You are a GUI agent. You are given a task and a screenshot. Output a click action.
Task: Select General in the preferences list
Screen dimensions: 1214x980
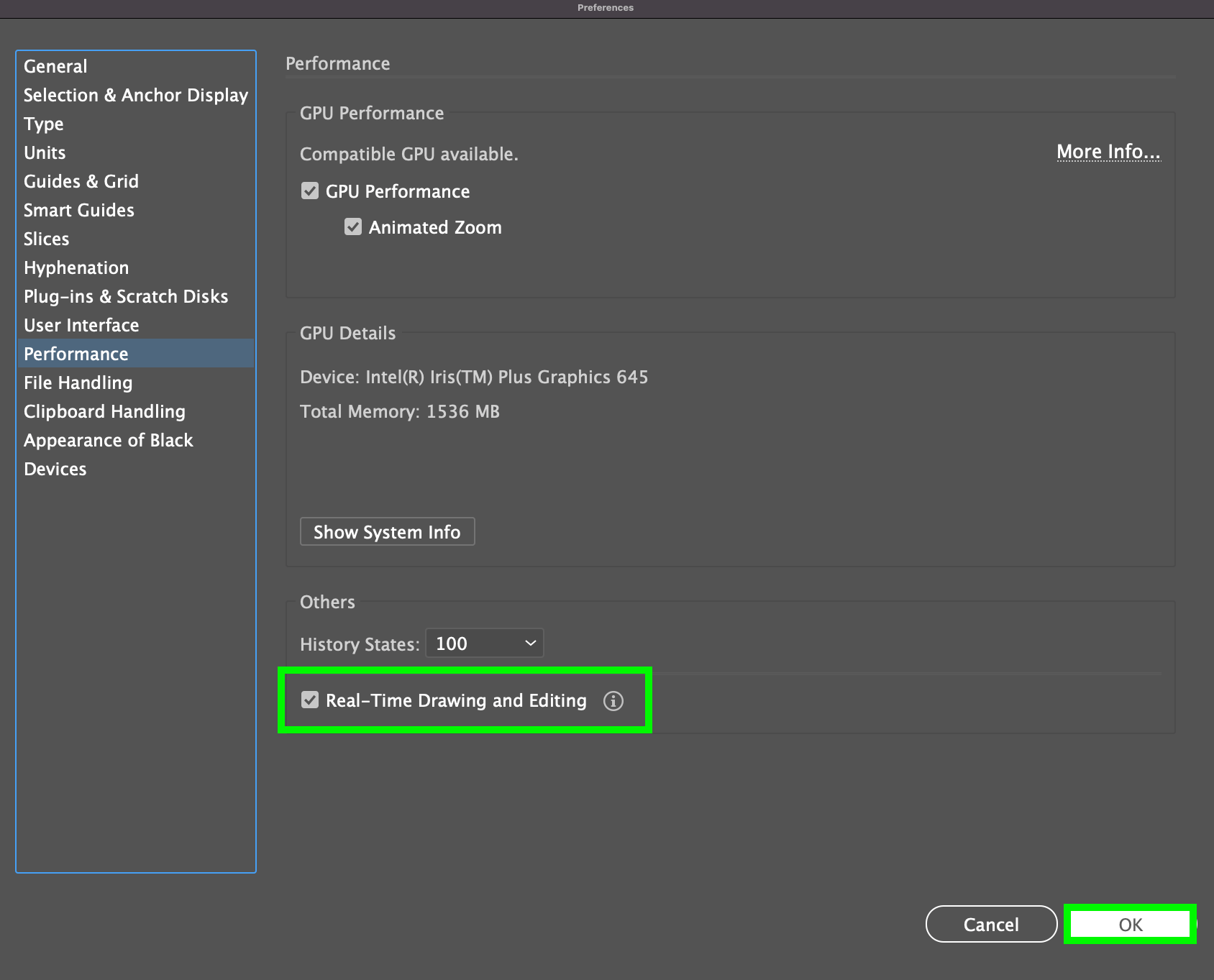click(x=55, y=66)
